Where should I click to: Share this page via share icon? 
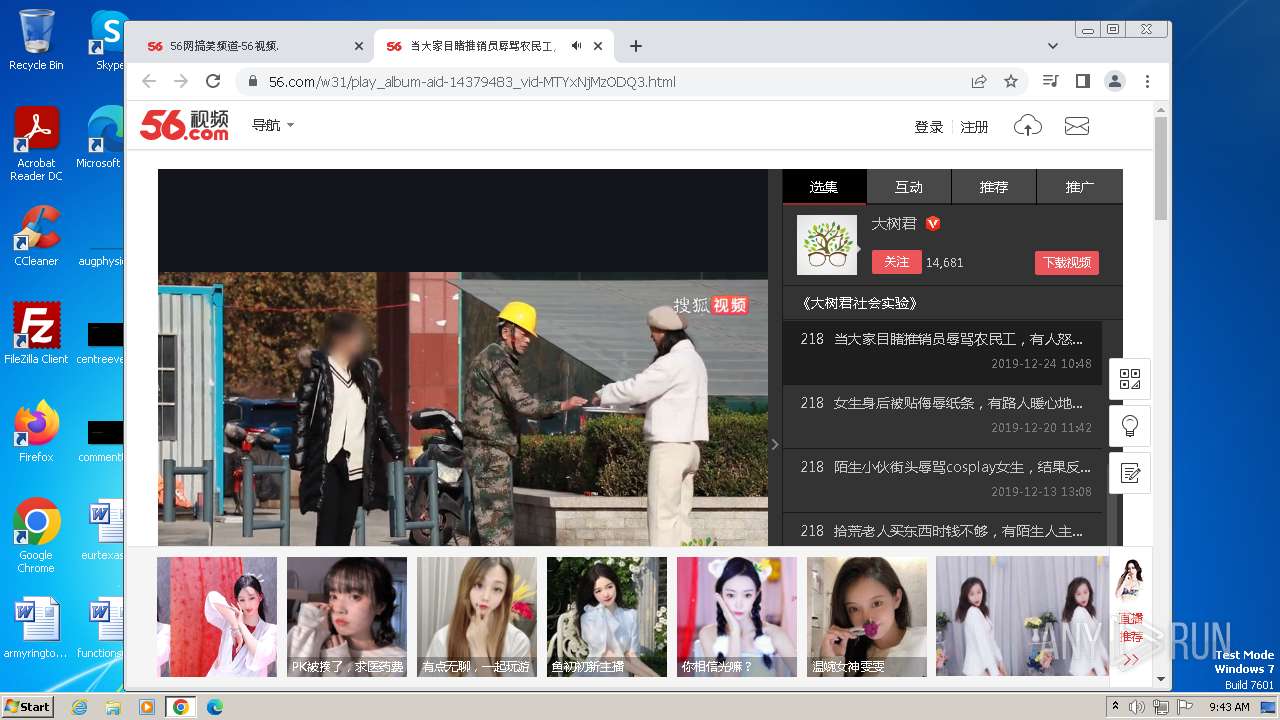click(979, 81)
